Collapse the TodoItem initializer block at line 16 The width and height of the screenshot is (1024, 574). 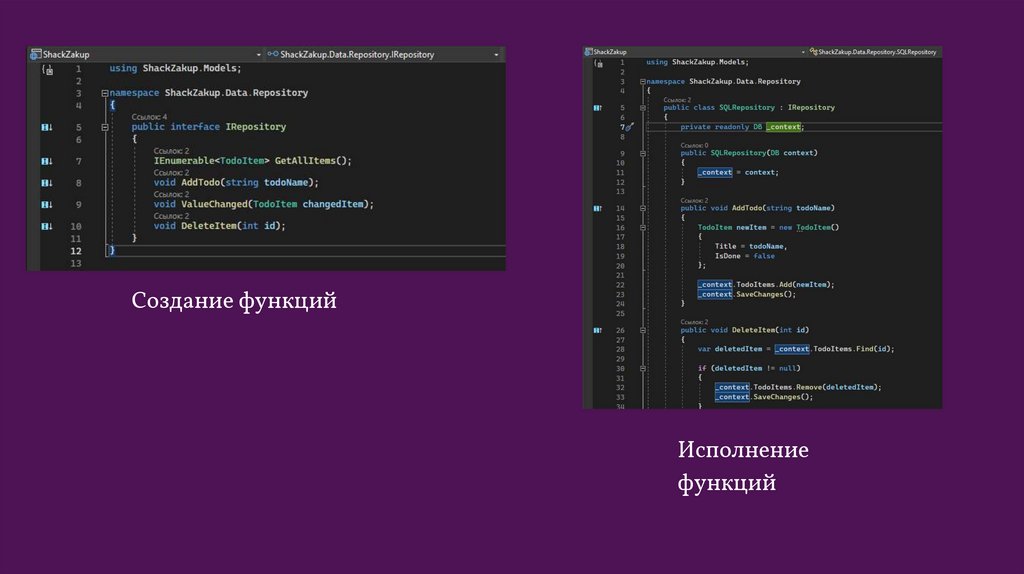[643, 228]
